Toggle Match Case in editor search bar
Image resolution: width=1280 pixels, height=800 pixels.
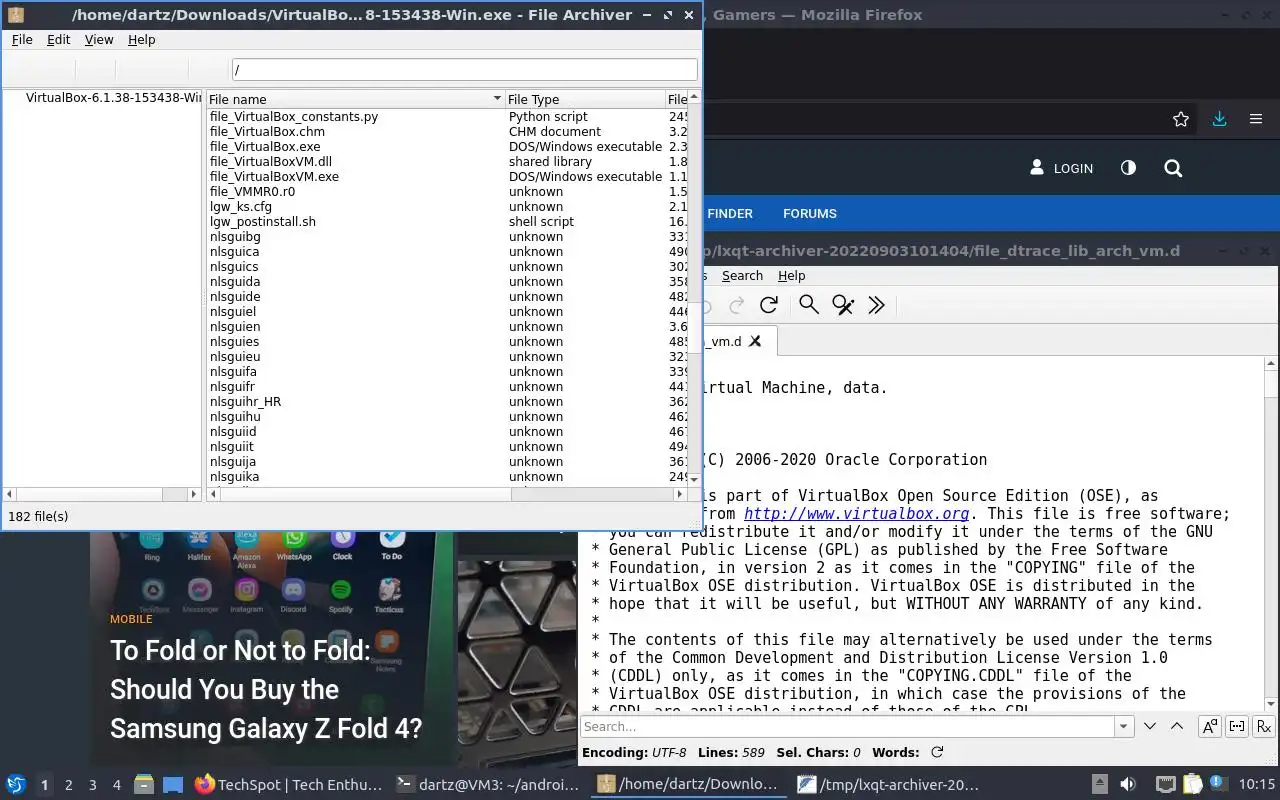(1209, 727)
